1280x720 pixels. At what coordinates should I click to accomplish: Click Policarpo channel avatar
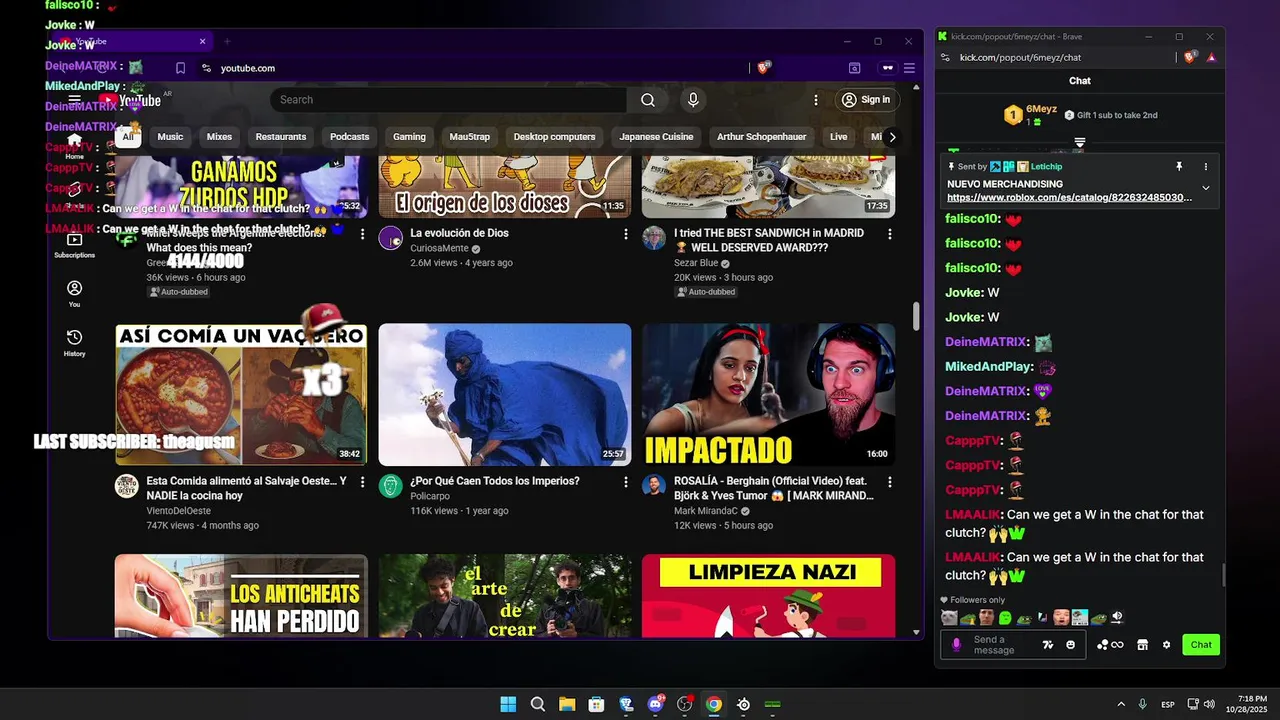[390, 486]
